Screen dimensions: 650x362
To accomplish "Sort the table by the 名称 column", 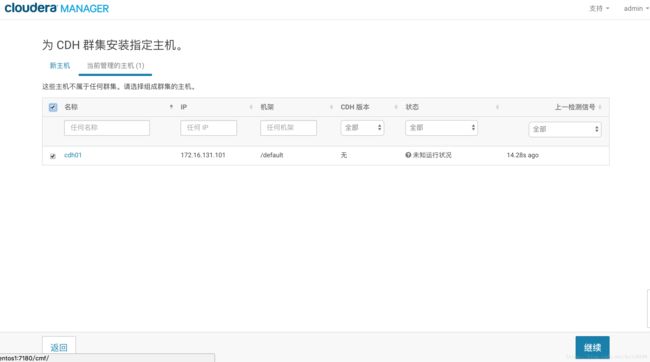I will click(x=71, y=107).
